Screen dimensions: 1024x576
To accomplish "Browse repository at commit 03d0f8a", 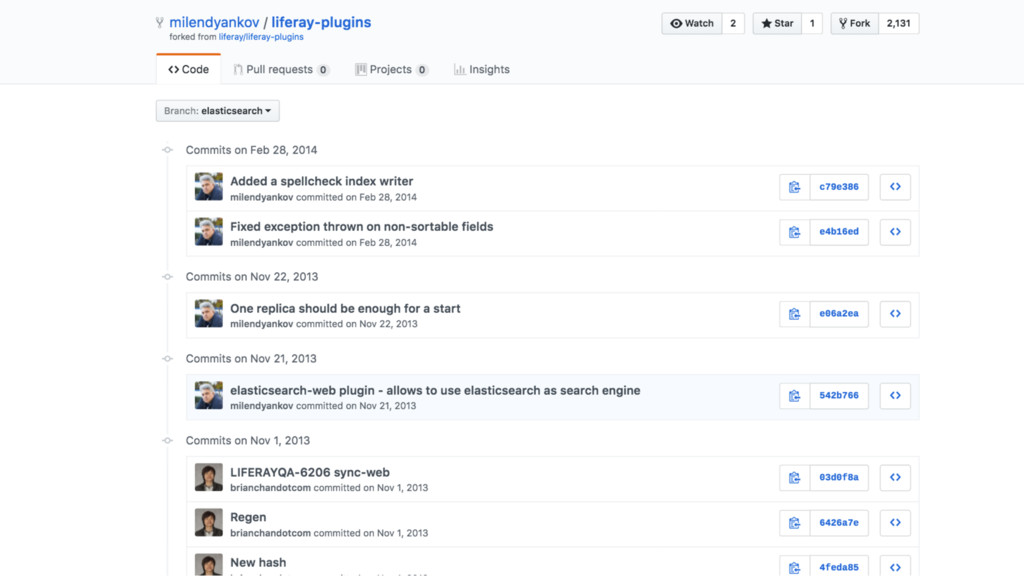I will pyautogui.click(x=895, y=477).
